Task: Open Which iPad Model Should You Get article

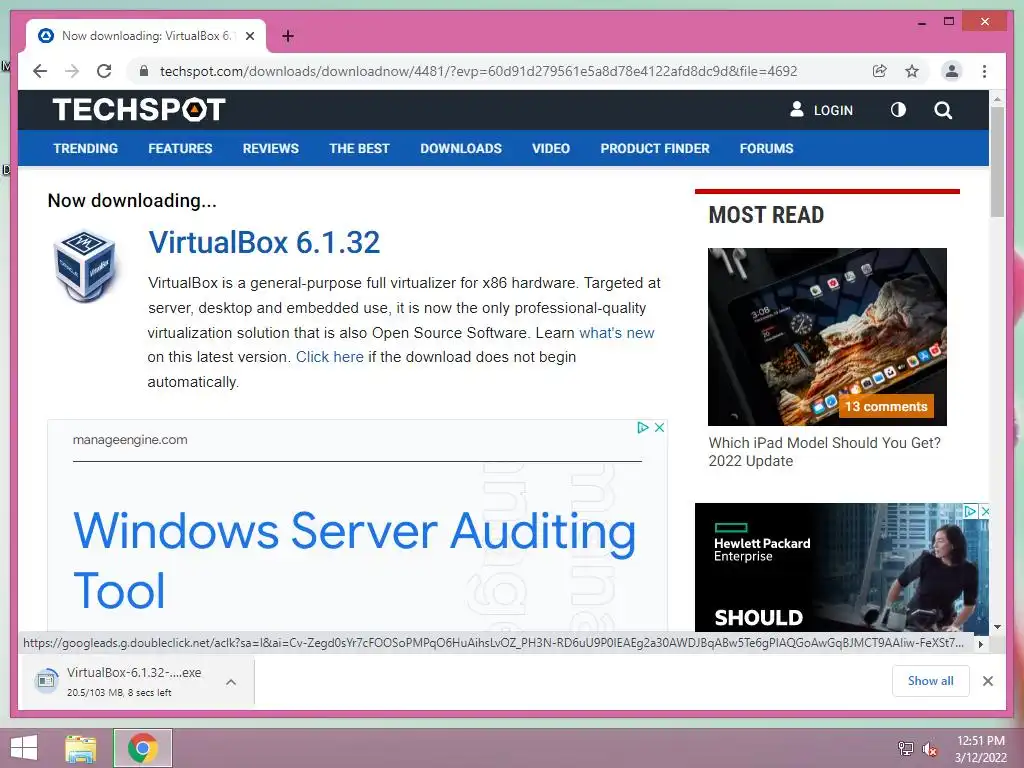Action: (824, 451)
